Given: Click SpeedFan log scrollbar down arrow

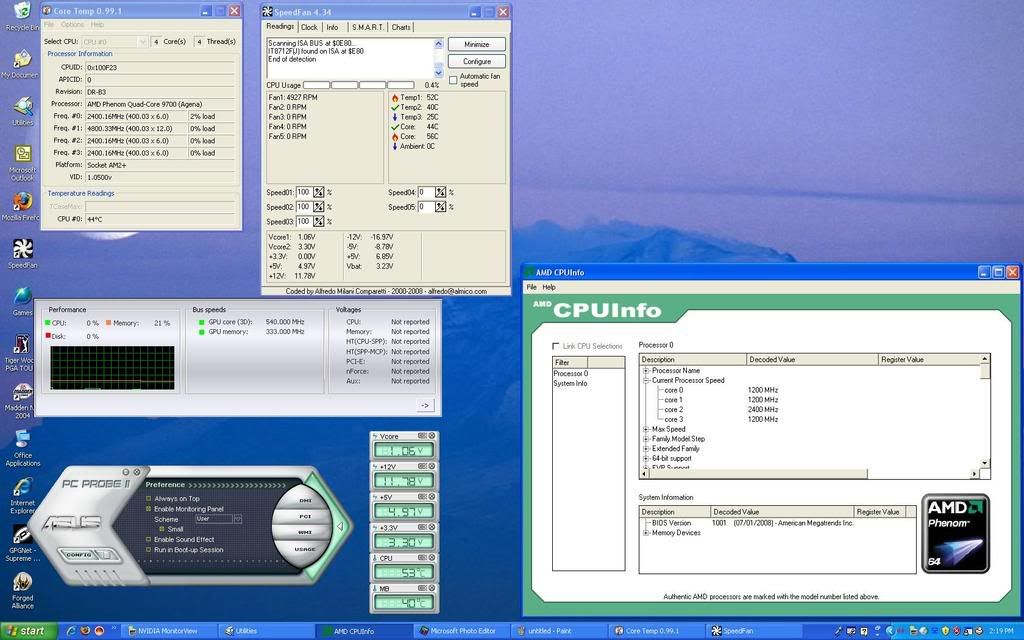Looking at the screenshot, I should pyautogui.click(x=438, y=73).
